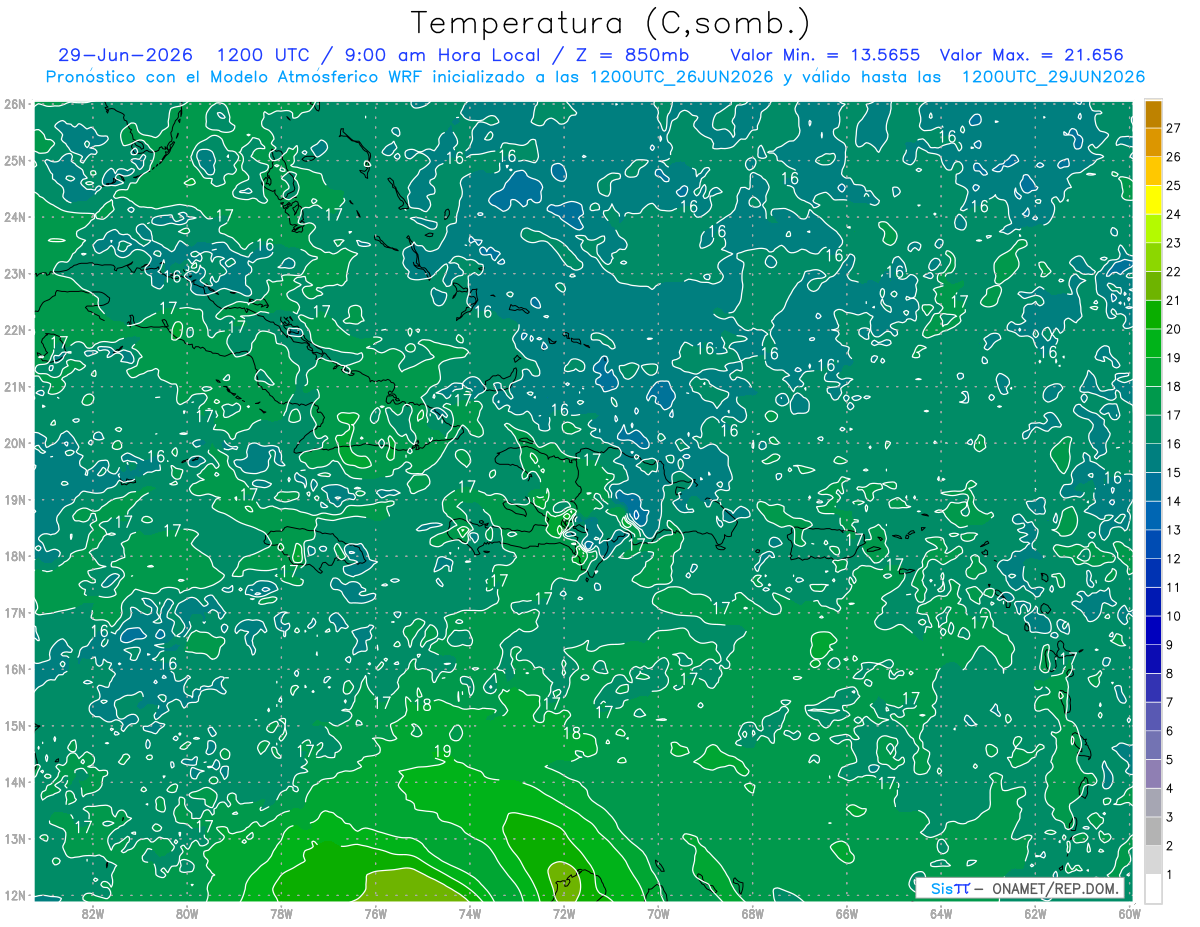
Task: Click legend label '13' on the color scale
Action: coord(1174,530)
